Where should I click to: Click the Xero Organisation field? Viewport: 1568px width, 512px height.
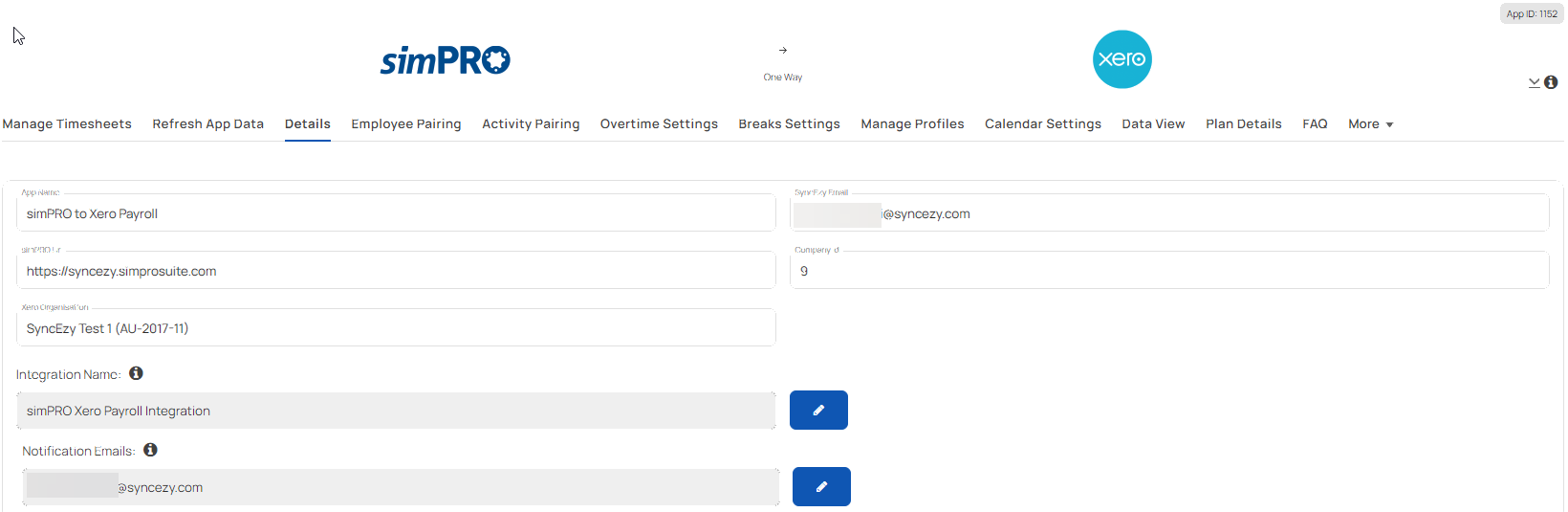396,327
